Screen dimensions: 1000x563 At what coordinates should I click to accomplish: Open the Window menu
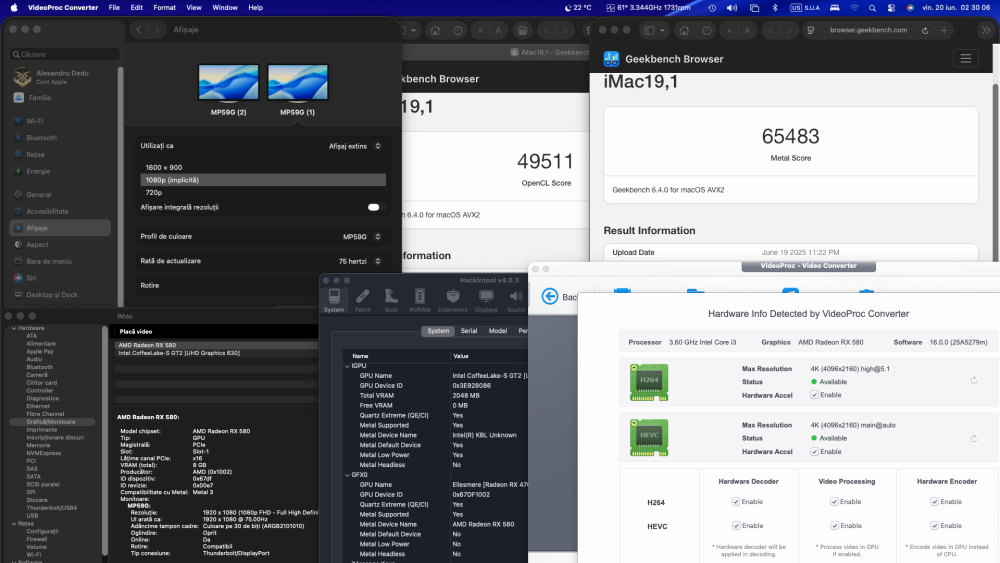(x=224, y=8)
